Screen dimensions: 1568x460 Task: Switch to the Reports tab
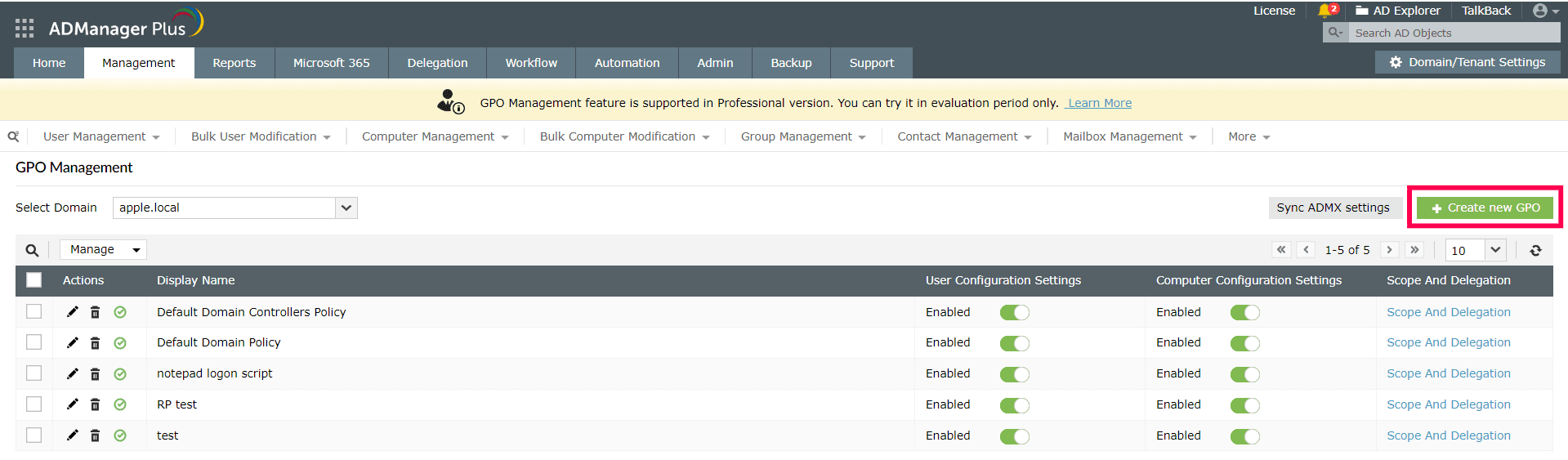coord(234,63)
